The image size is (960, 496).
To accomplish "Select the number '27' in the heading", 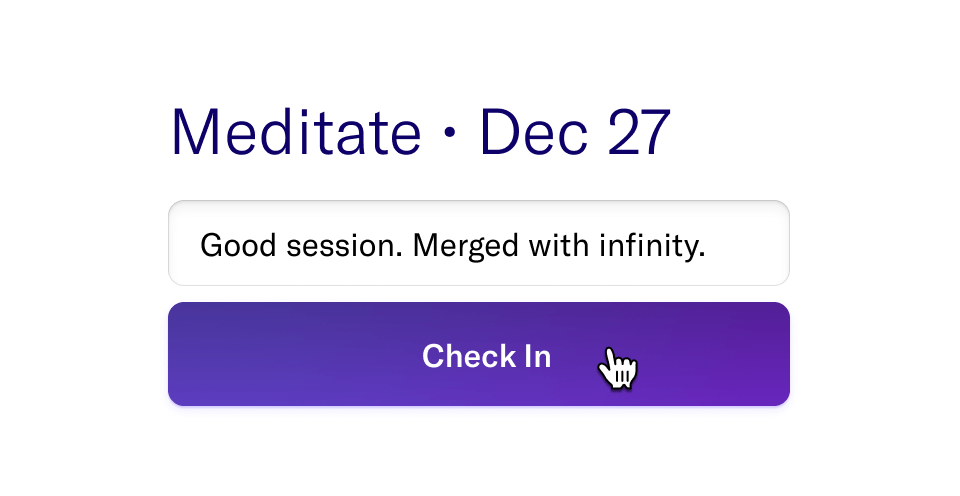I will click(x=639, y=132).
